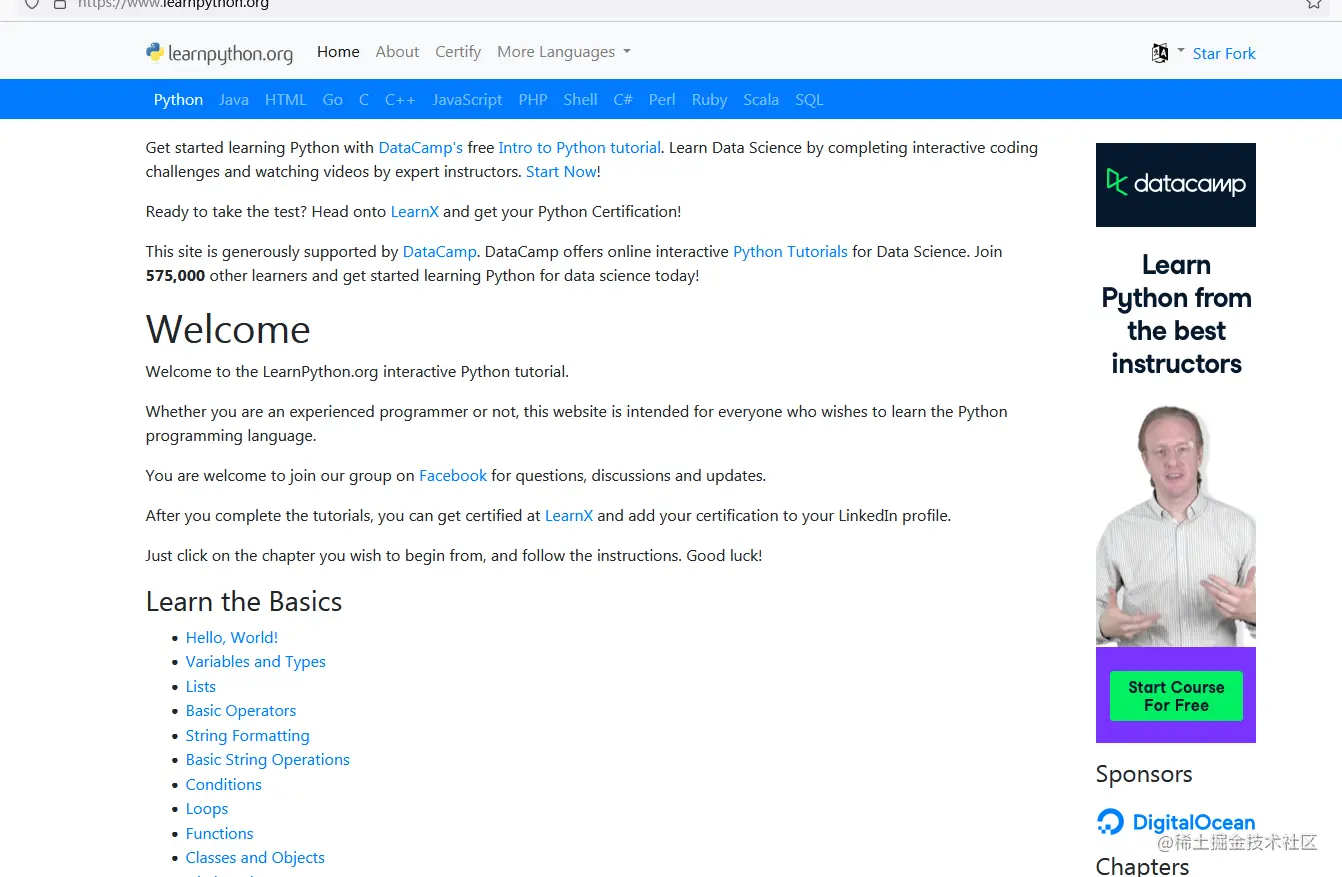
Task: Switch to the C++ tab
Action: tap(400, 100)
